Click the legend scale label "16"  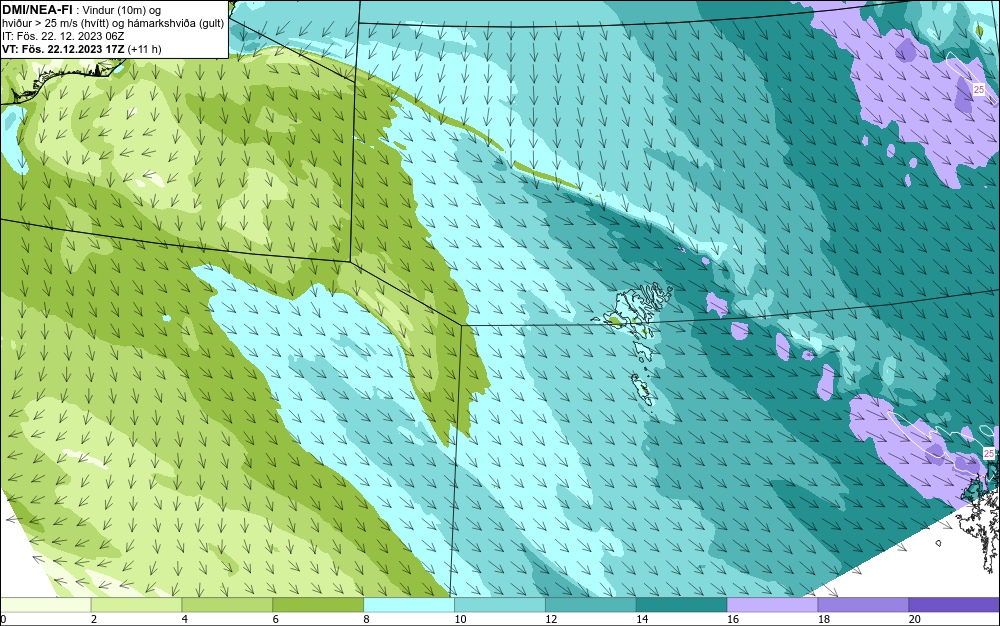[x=733, y=619]
